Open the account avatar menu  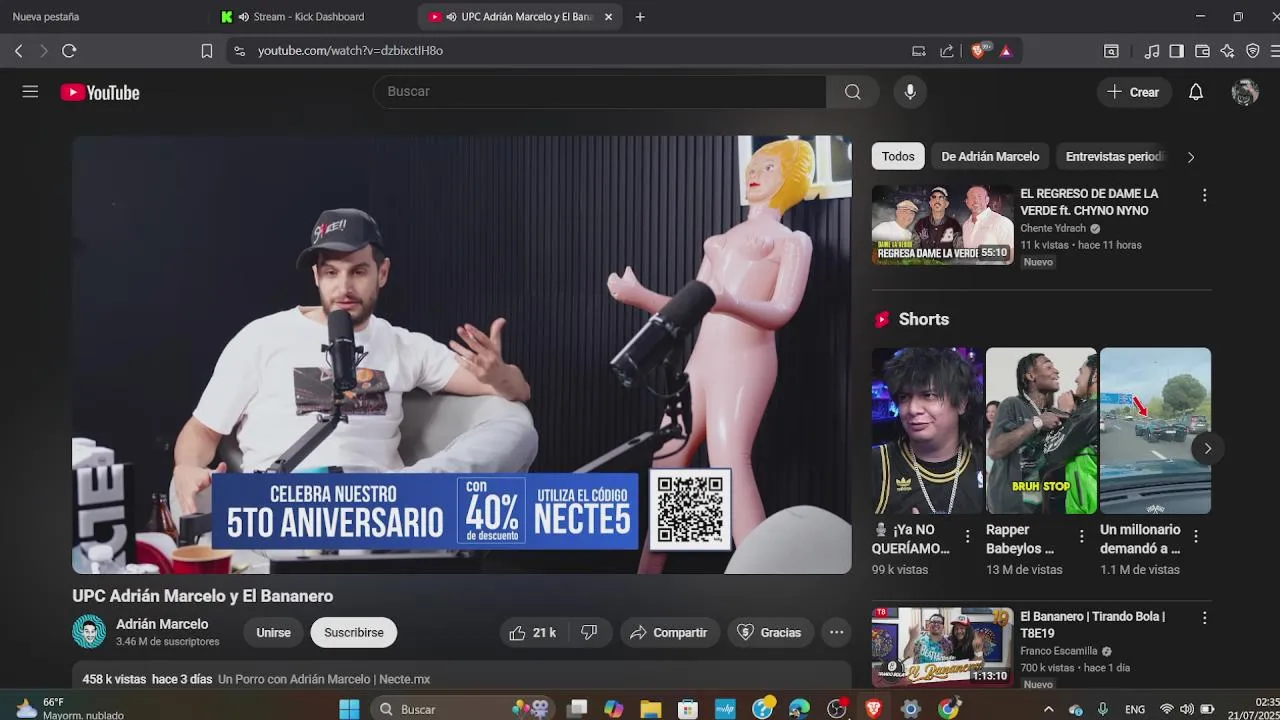(1245, 92)
